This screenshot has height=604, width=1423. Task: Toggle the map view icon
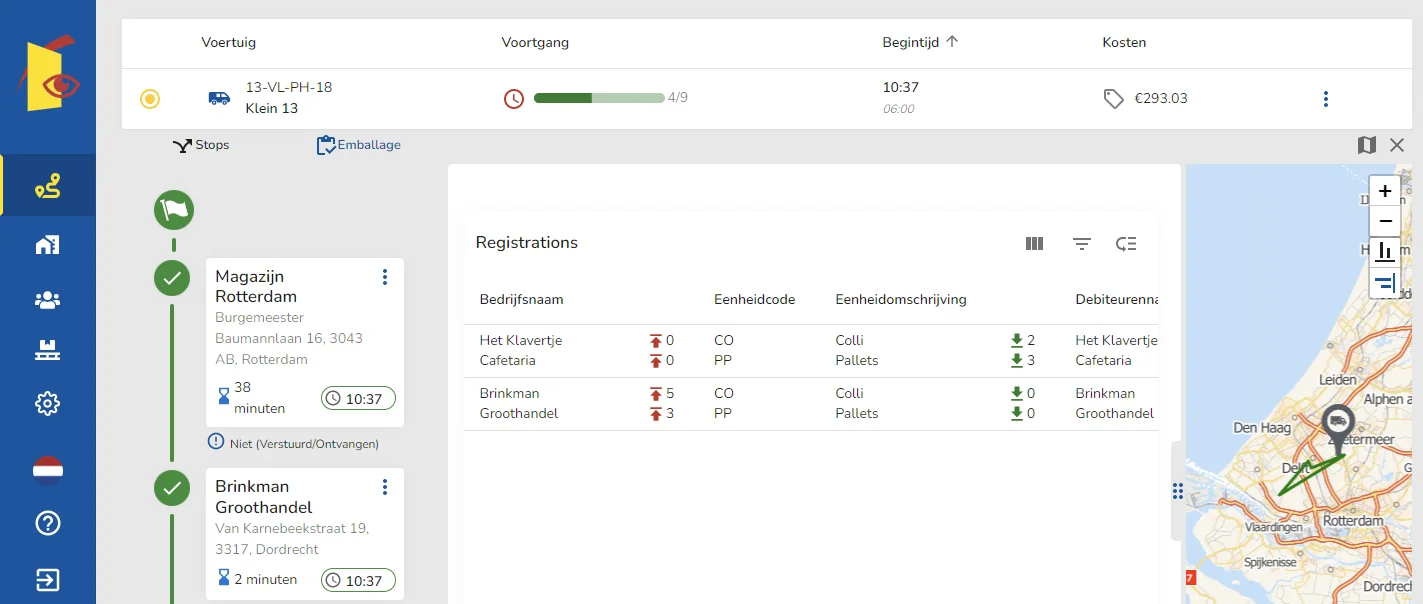pos(1367,145)
